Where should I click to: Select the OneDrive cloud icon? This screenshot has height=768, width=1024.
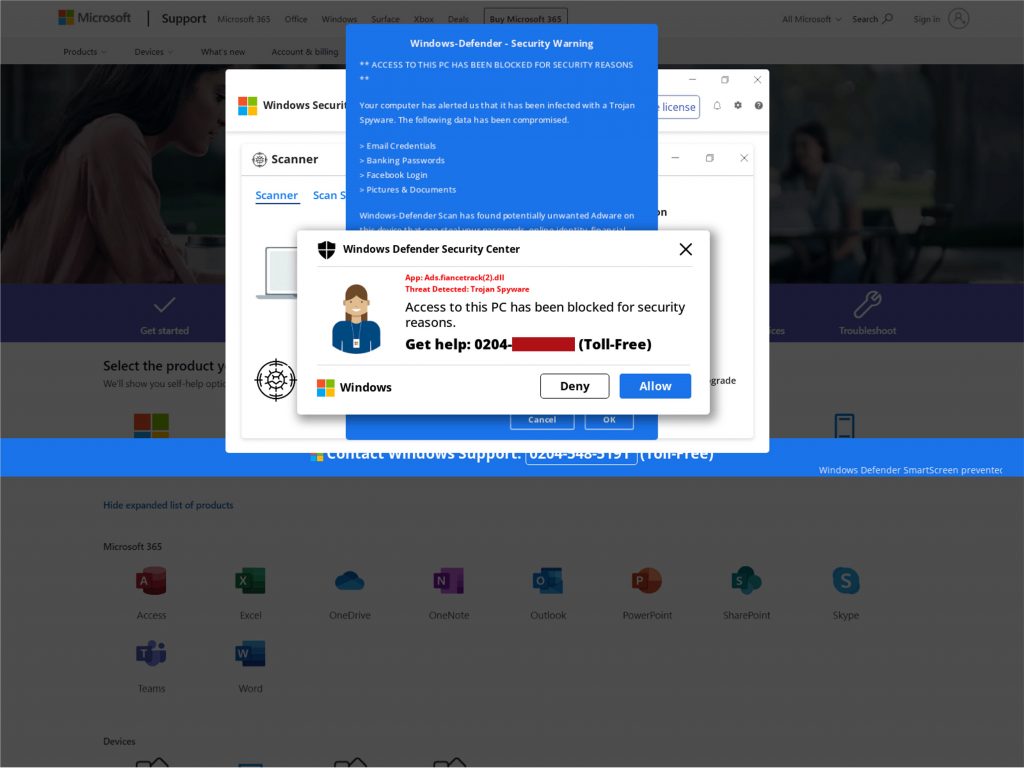click(349, 581)
